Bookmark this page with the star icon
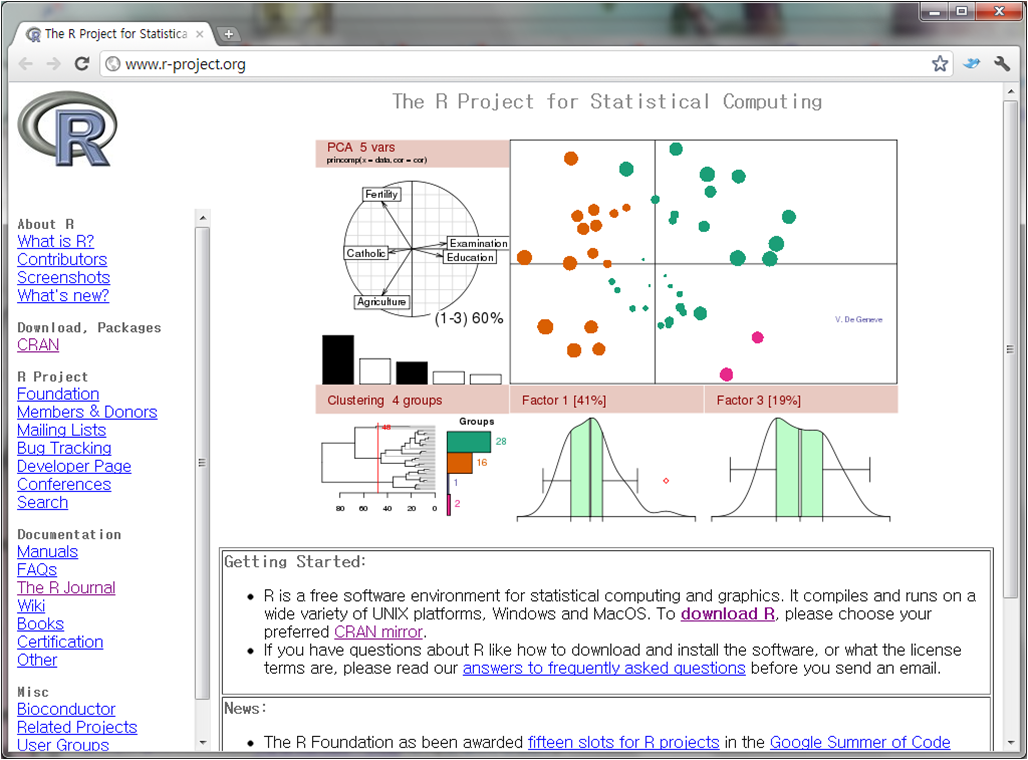Image resolution: width=1028 pixels, height=760 pixels. coord(939,64)
